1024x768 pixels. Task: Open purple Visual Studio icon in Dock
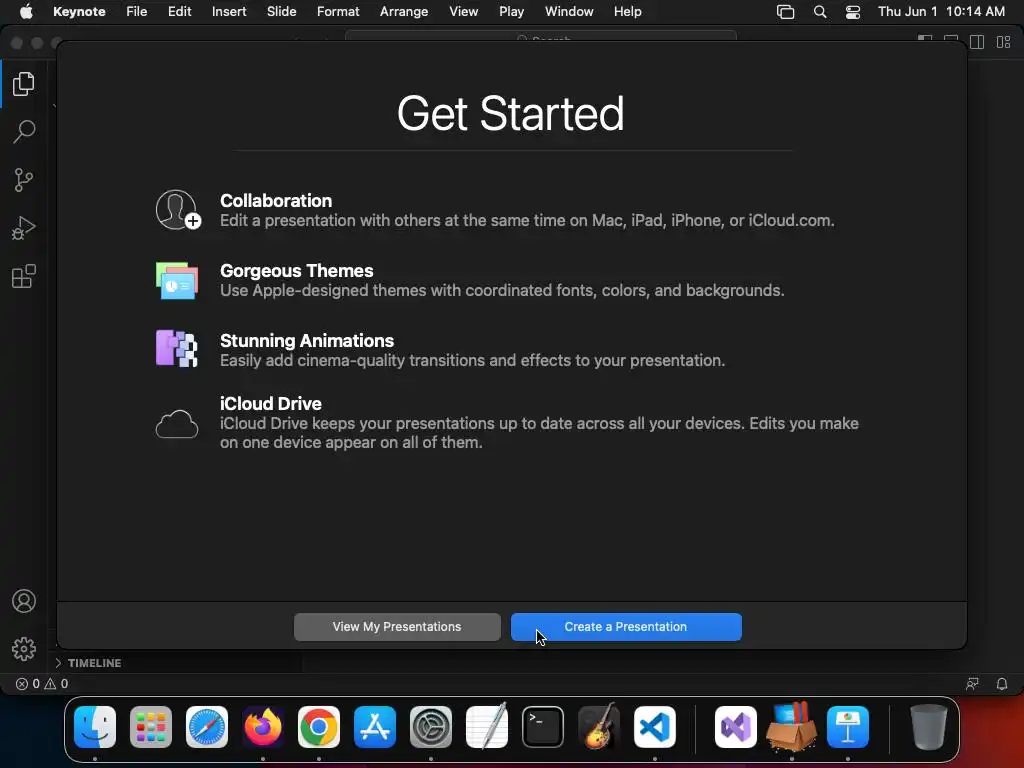[x=736, y=727]
